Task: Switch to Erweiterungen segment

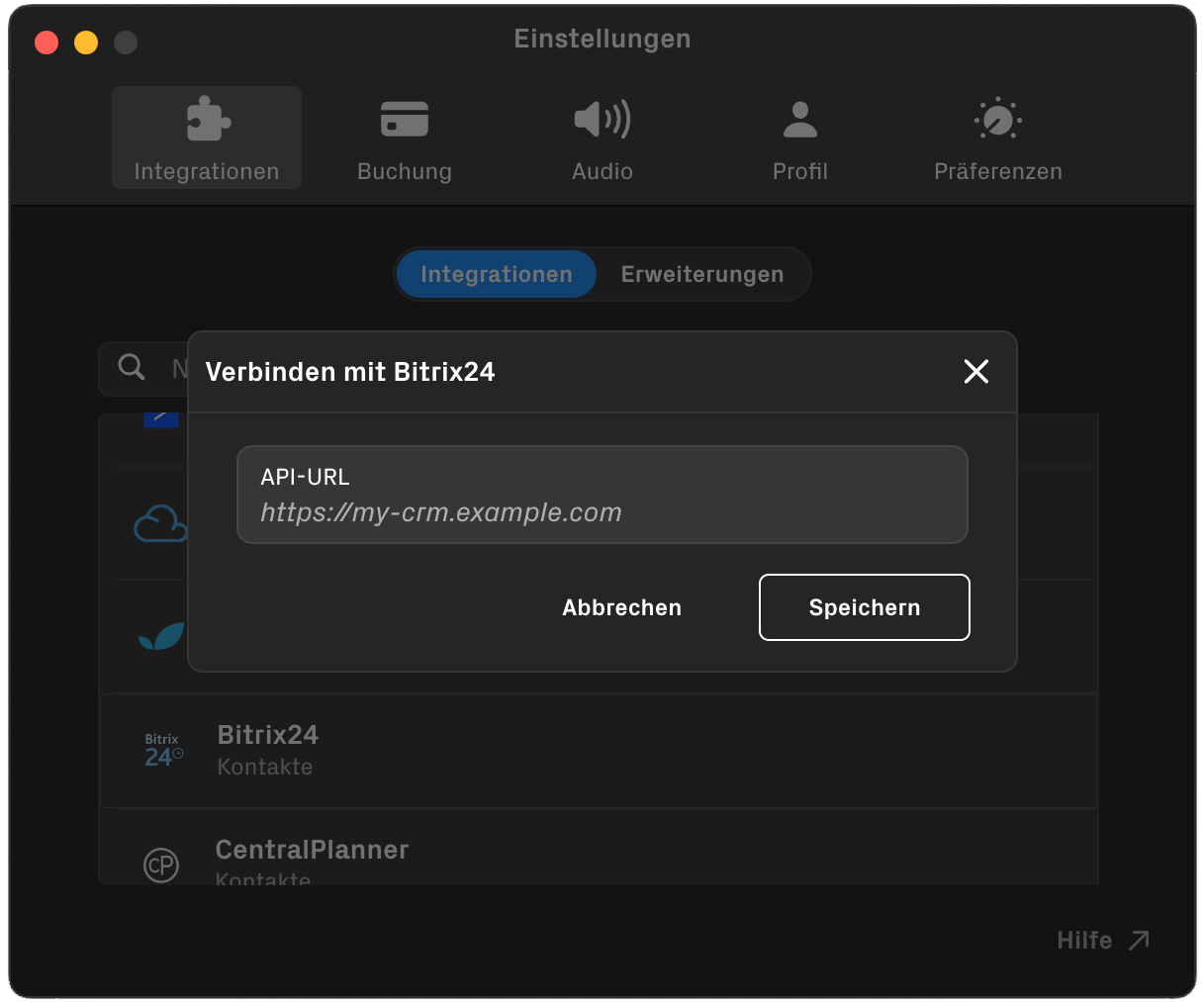Action: click(x=702, y=274)
